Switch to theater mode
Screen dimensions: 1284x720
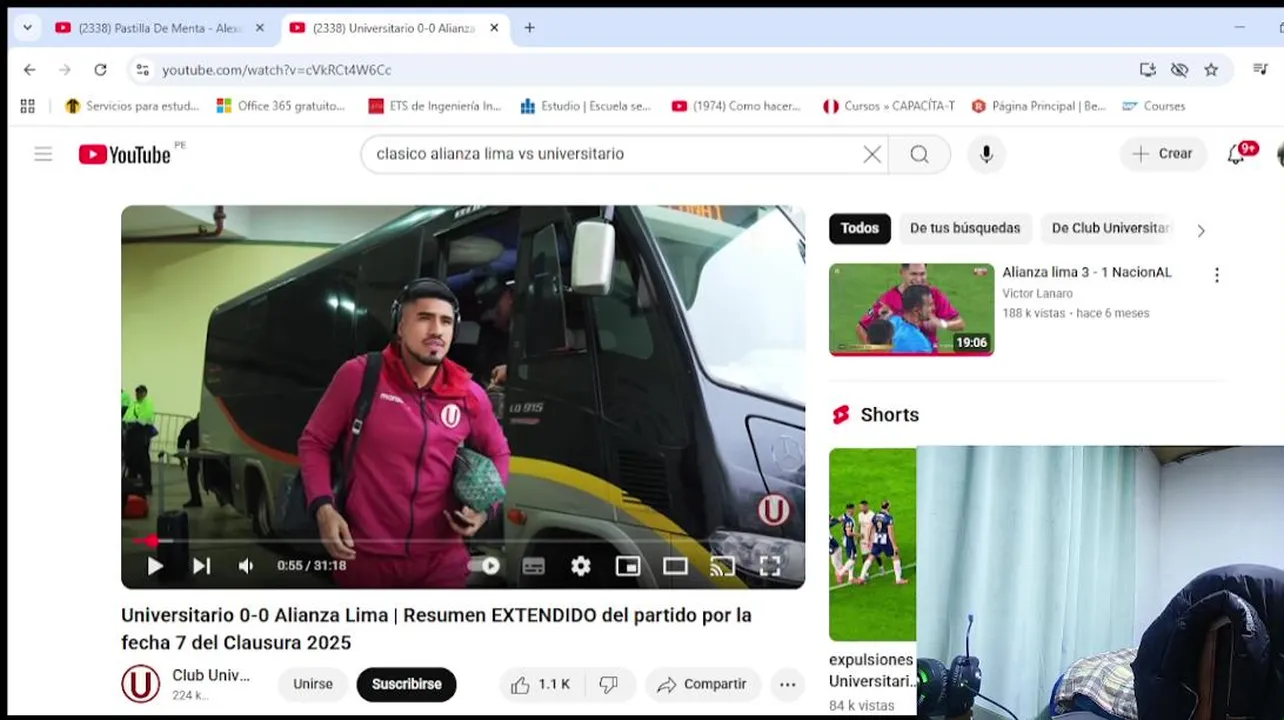675,566
